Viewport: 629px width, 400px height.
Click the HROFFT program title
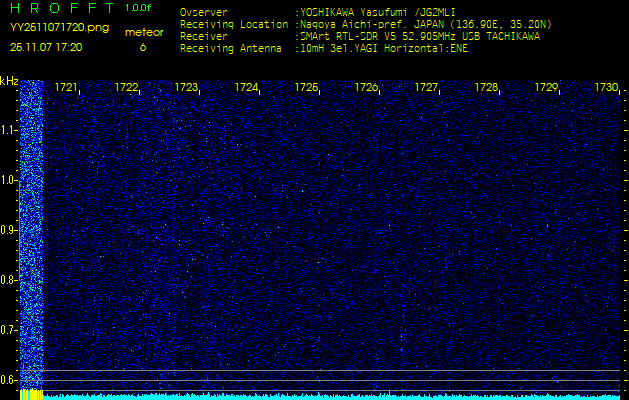[62, 8]
